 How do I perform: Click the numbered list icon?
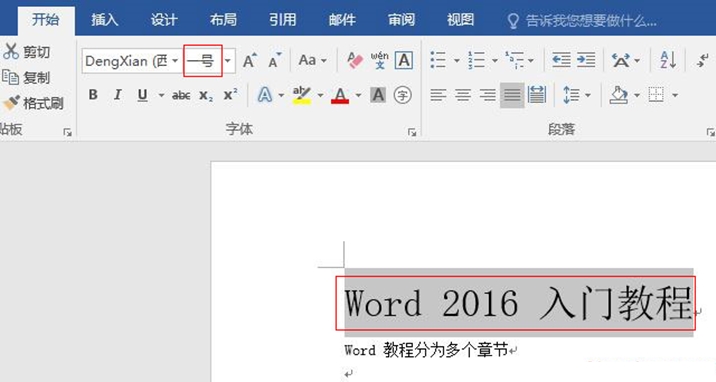click(476, 60)
